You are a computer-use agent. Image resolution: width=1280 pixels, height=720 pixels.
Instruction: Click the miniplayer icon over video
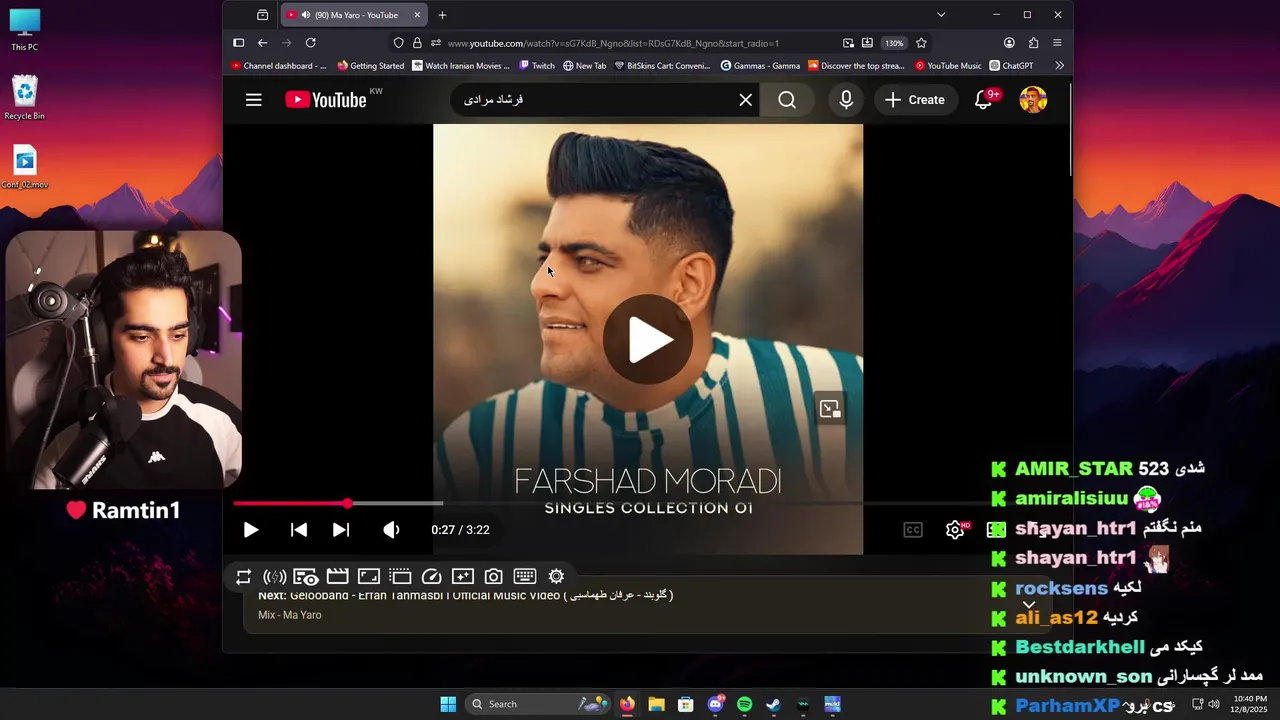(830, 408)
